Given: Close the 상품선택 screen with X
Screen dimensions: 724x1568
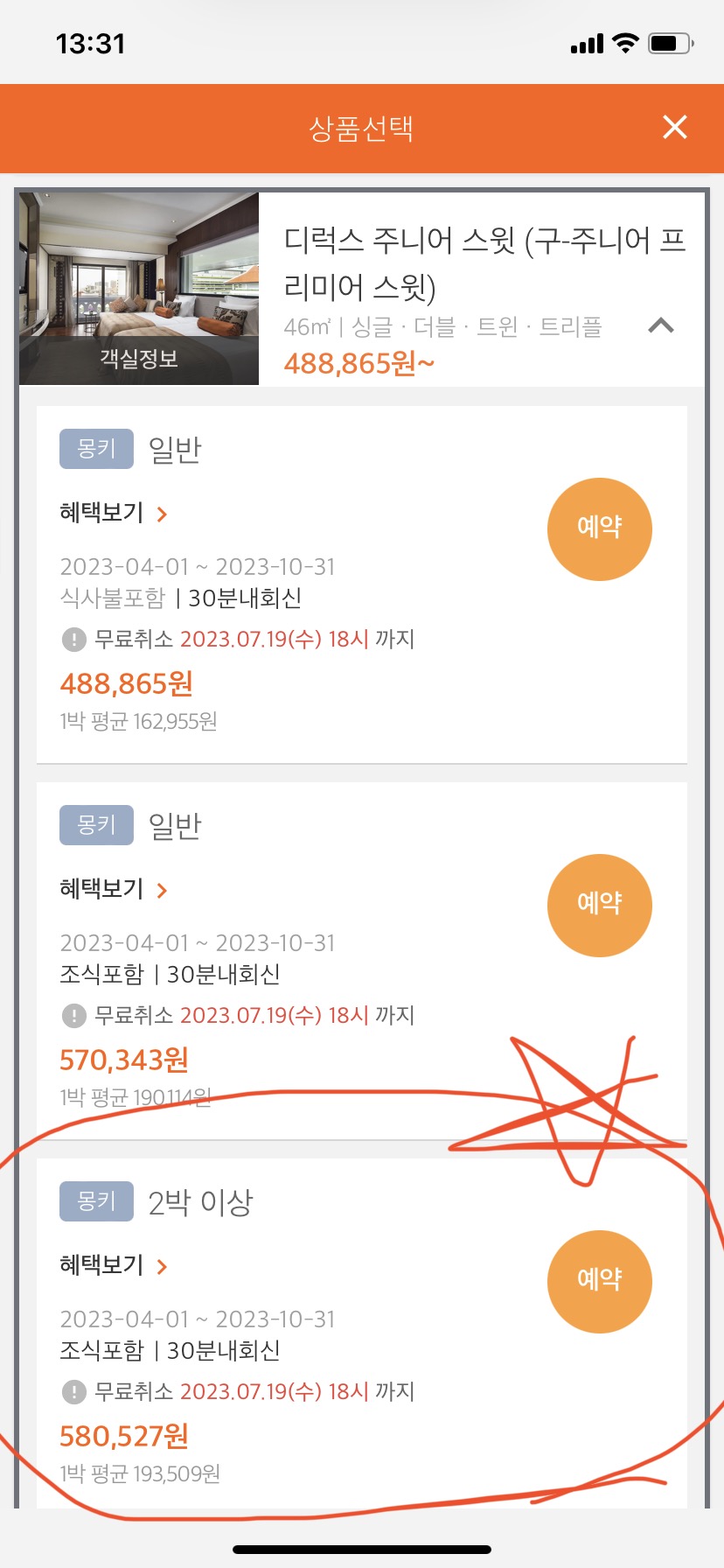Looking at the screenshot, I should 674,128.
